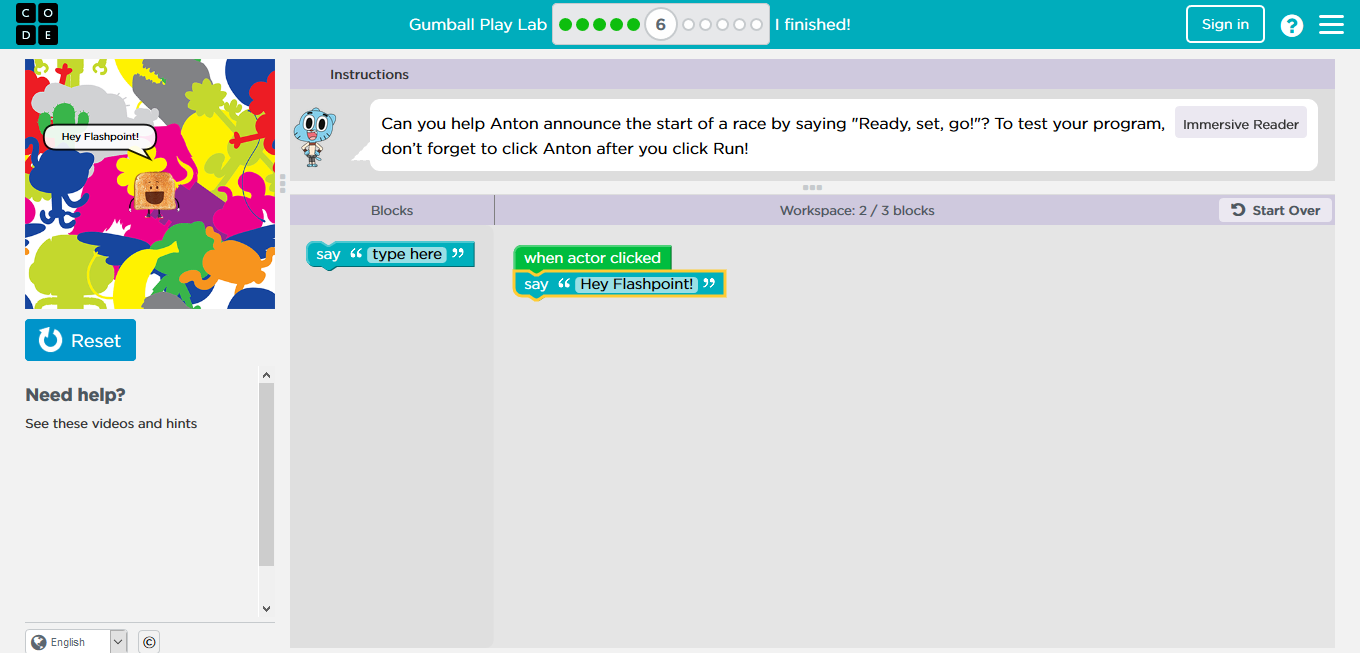This screenshot has height=653, width=1360.
Task: Click the horizontal instructions resize handle
Action: [x=812, y=188]
